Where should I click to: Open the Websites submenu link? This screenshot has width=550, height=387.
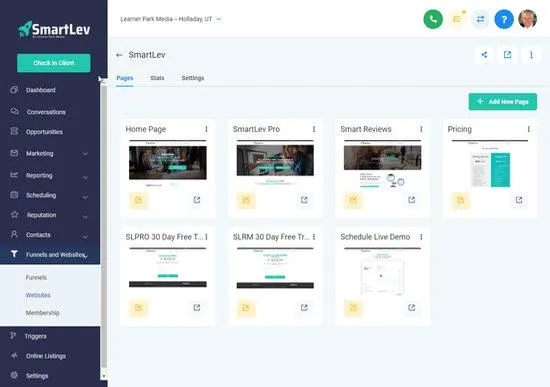pos(38,295)
